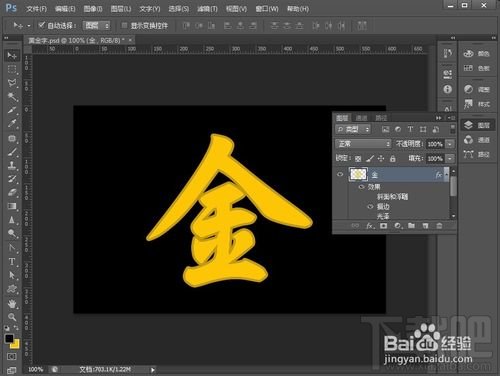Open the Move tool preset picker

(29, 26)
